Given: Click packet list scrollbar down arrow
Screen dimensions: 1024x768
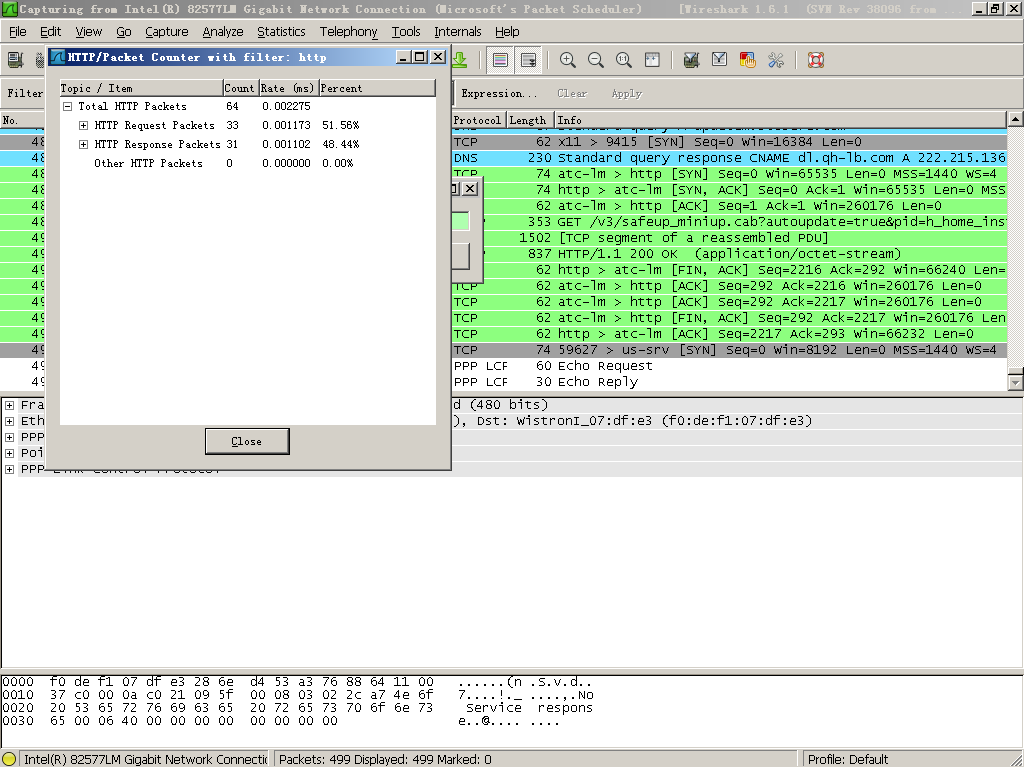Looking at the screenshot, I should [1016, 383].
